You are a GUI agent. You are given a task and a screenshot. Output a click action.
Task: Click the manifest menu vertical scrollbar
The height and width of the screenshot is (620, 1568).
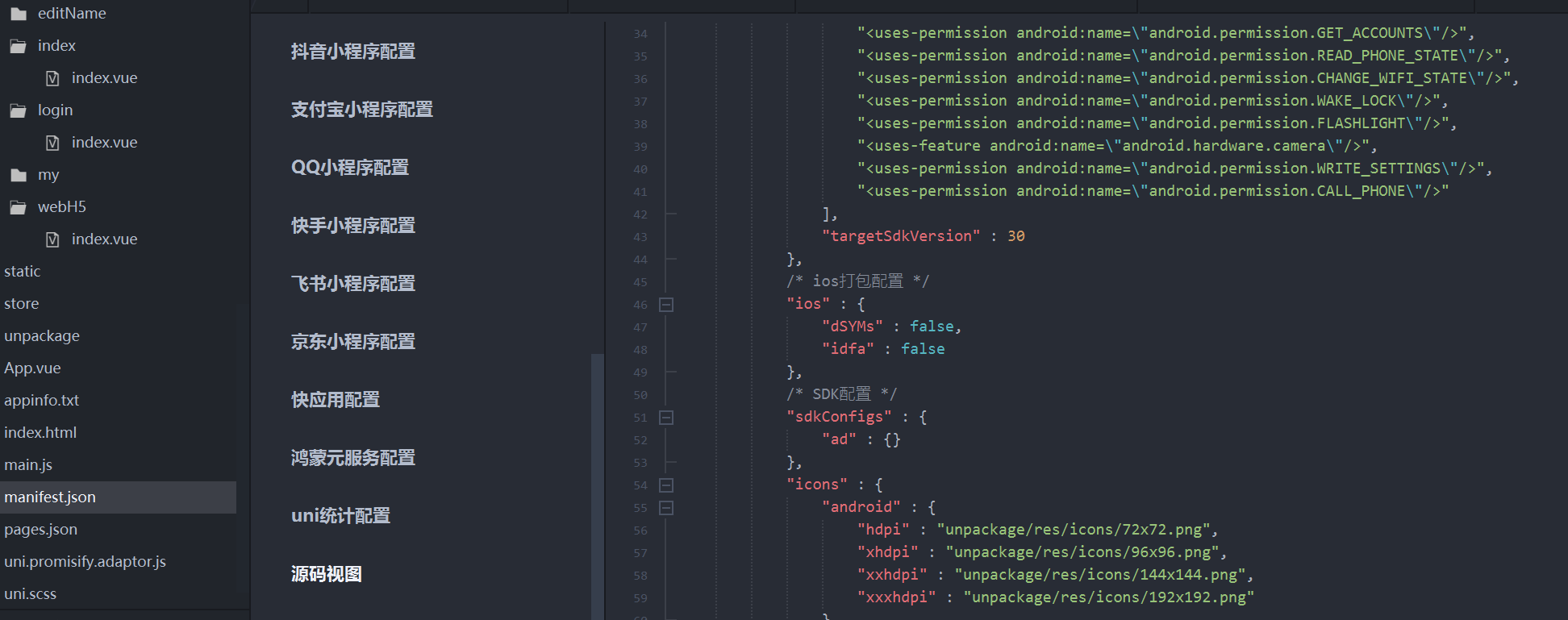[598, 486]
